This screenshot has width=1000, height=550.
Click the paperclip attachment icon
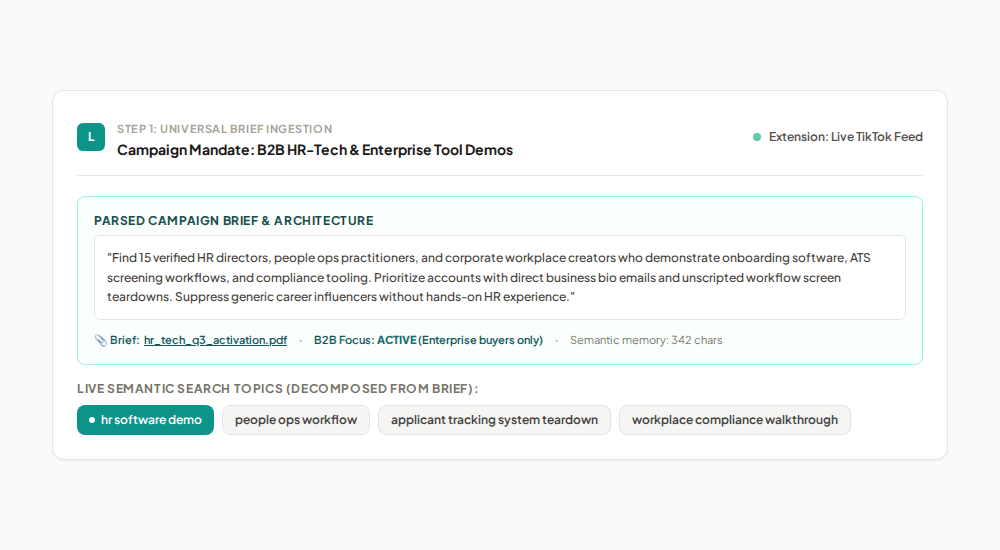coord(100,340)
